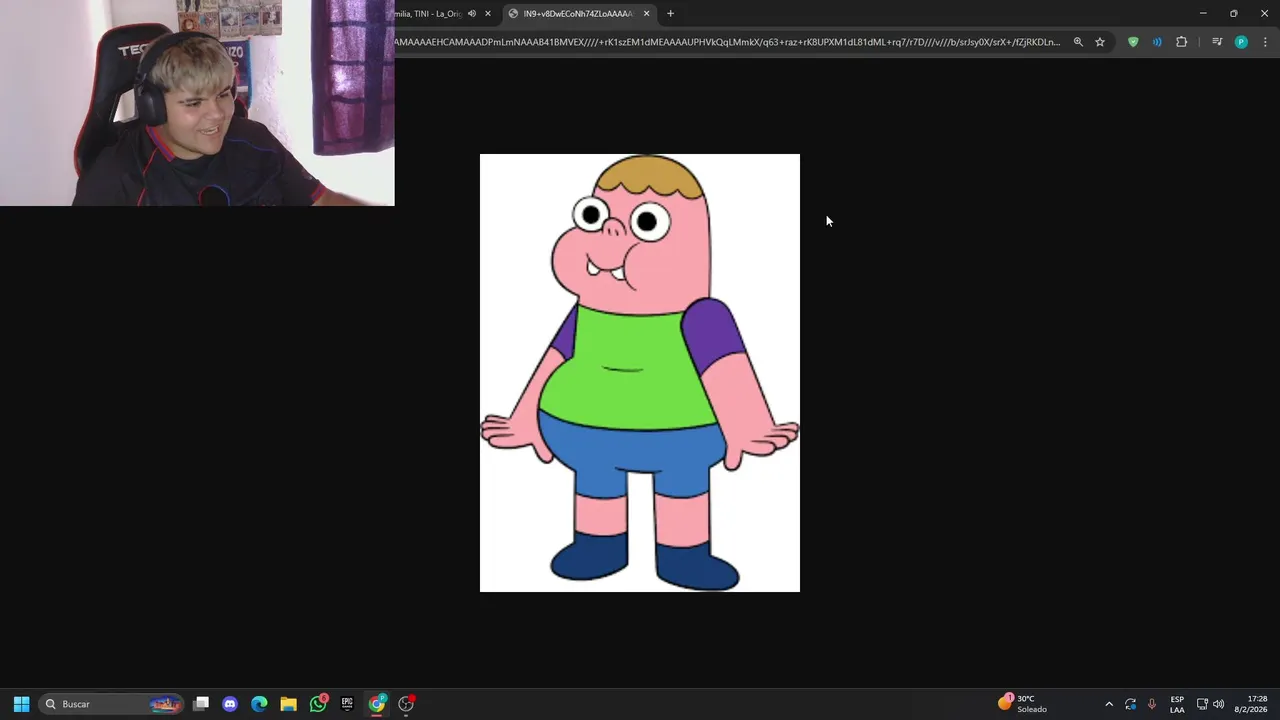Close the TINI - La_Ori tab
The height and width of the screenshot is (720, 1280).
[x=488, y=14]
